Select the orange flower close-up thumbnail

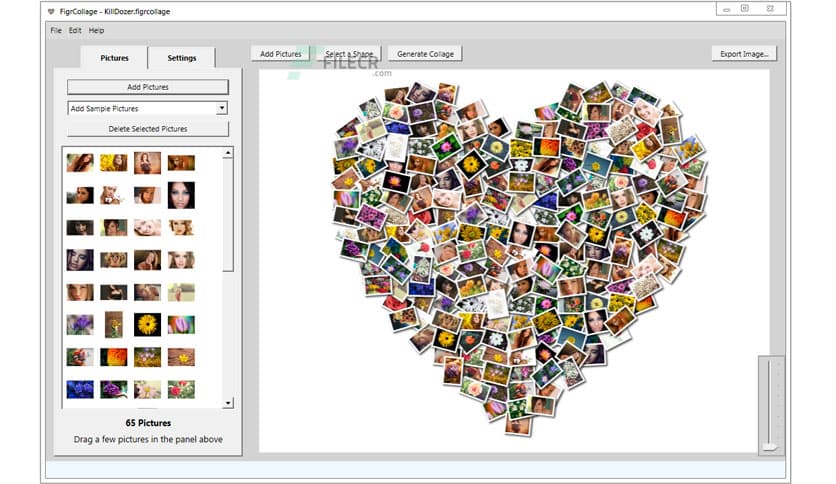(x=114, y=357)
